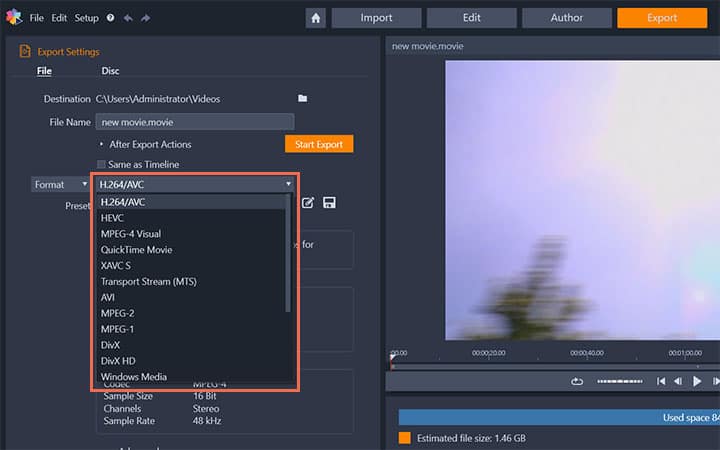Click the Pinnacle Studio logo icon
The width and height of the screenshot is (720, 450).
pyautogui.click(x=14, y=17)
